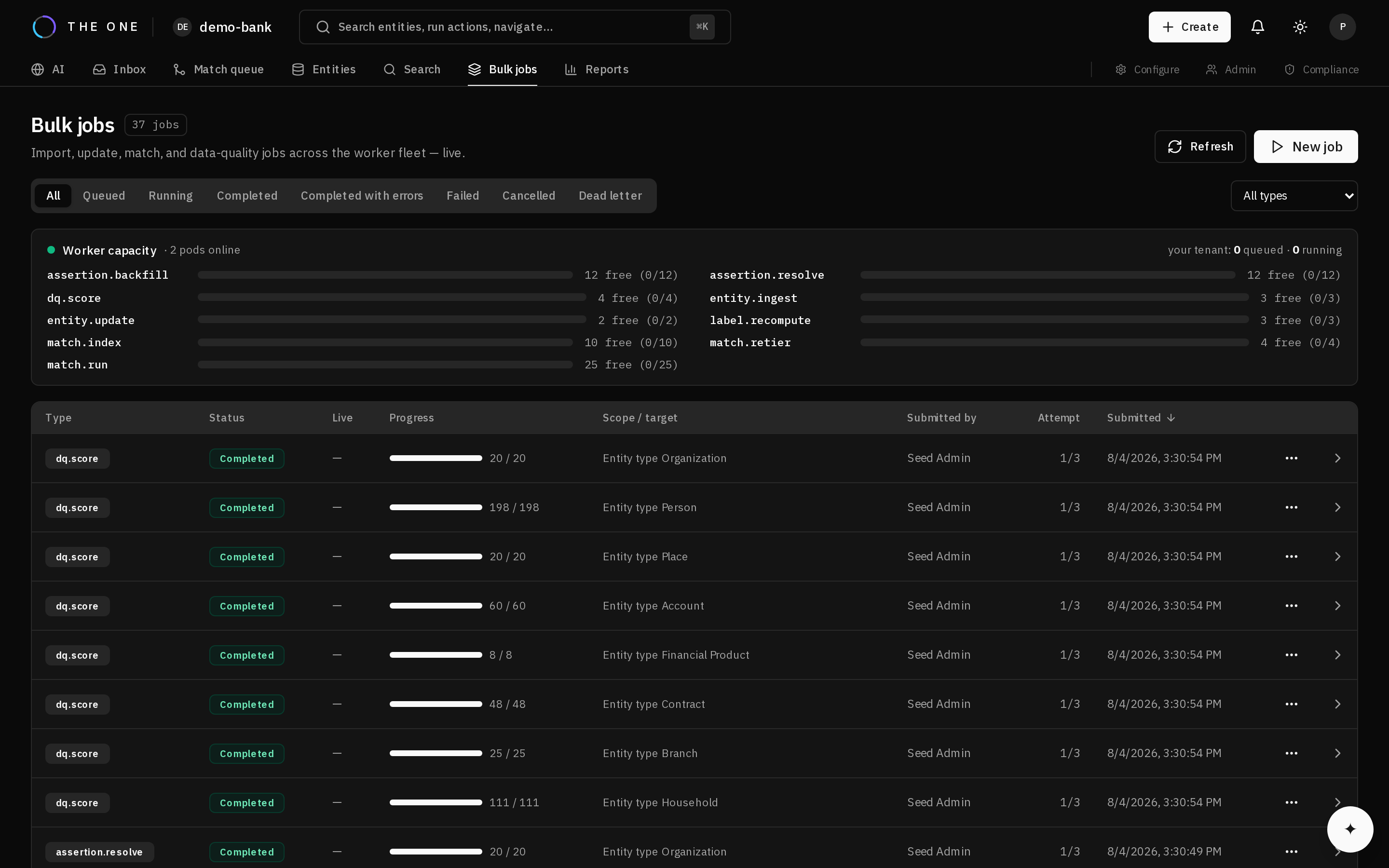Click Refresh button
This screenshot has height=868, width=1389.
1200,147
